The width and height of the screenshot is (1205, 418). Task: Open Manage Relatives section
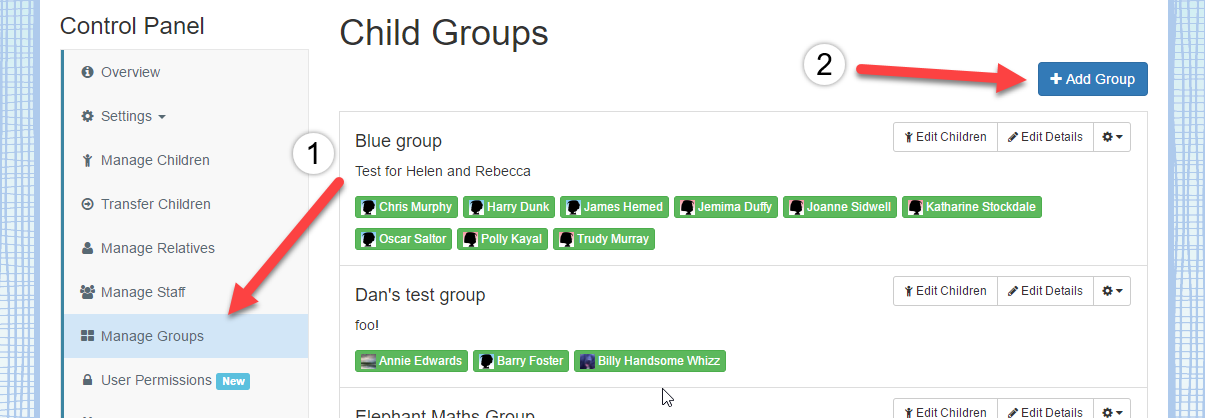pos(186,248)
